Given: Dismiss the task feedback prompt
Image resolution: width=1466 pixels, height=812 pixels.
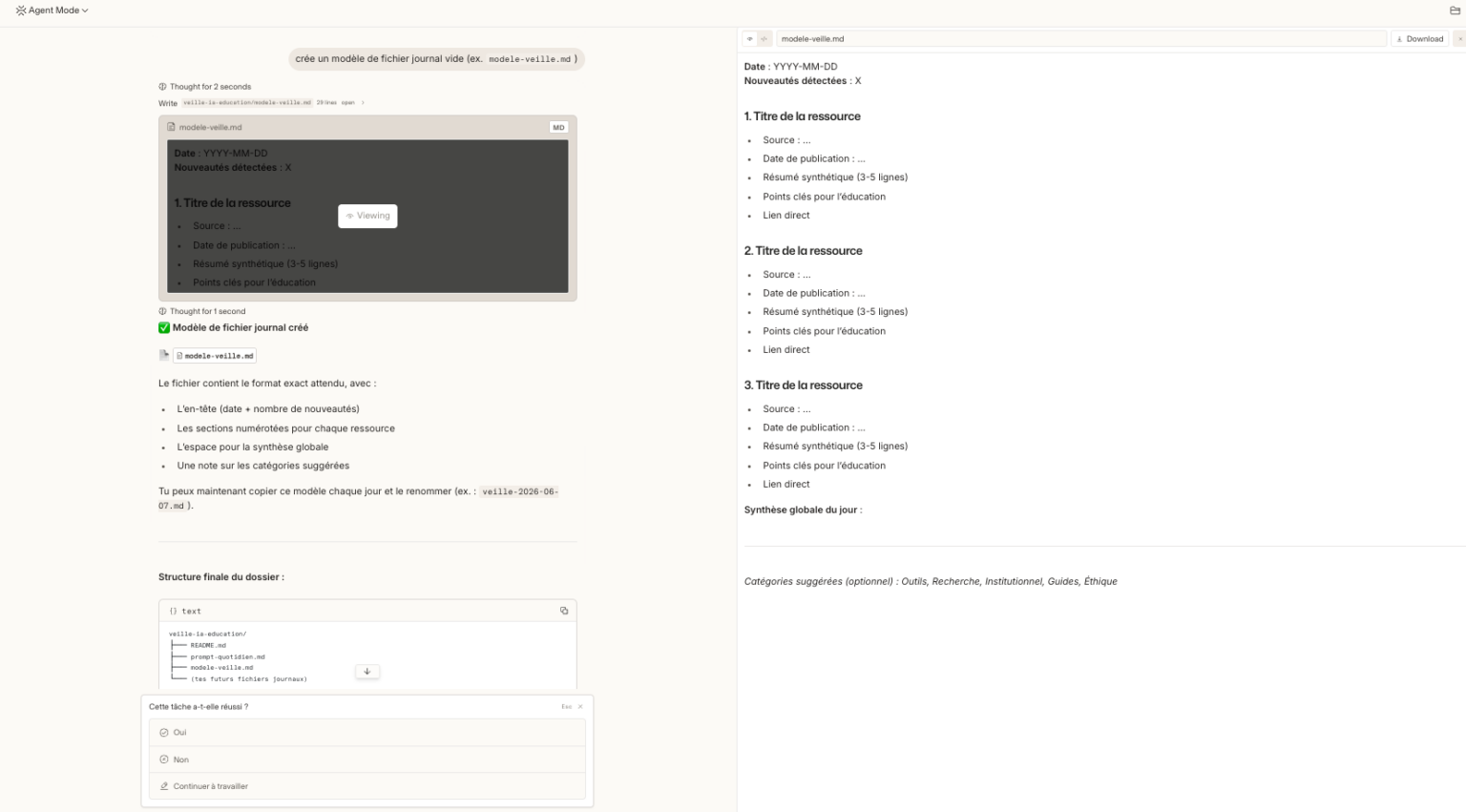Looking at the screenshot, I should (x=580, y=707).
